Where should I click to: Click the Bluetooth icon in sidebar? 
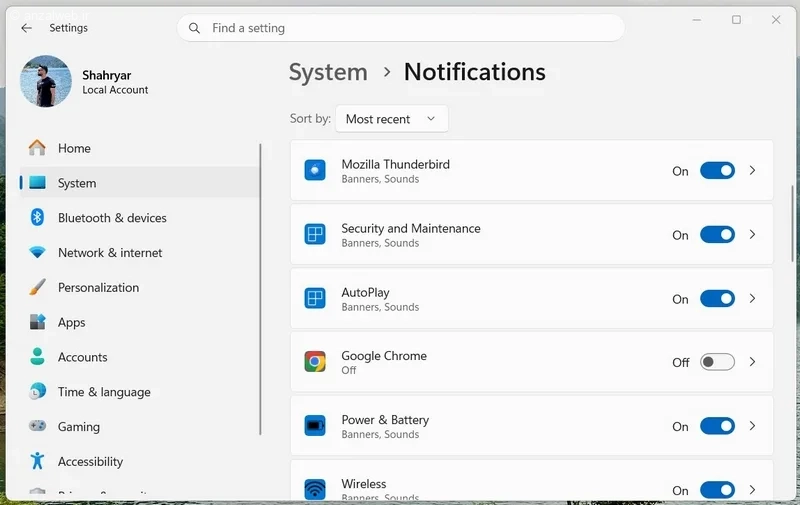point(37,217)
